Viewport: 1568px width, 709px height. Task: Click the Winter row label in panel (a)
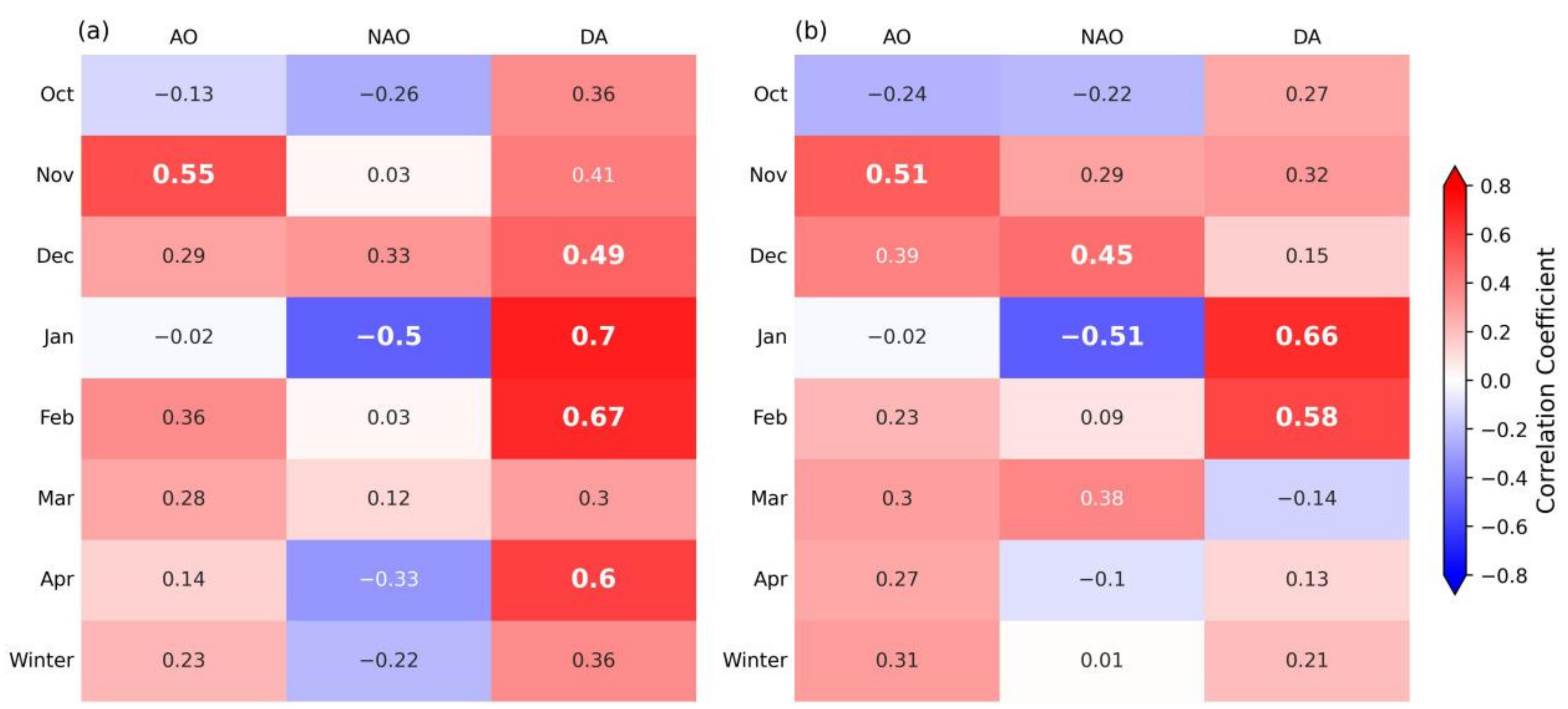click(42, 660)
